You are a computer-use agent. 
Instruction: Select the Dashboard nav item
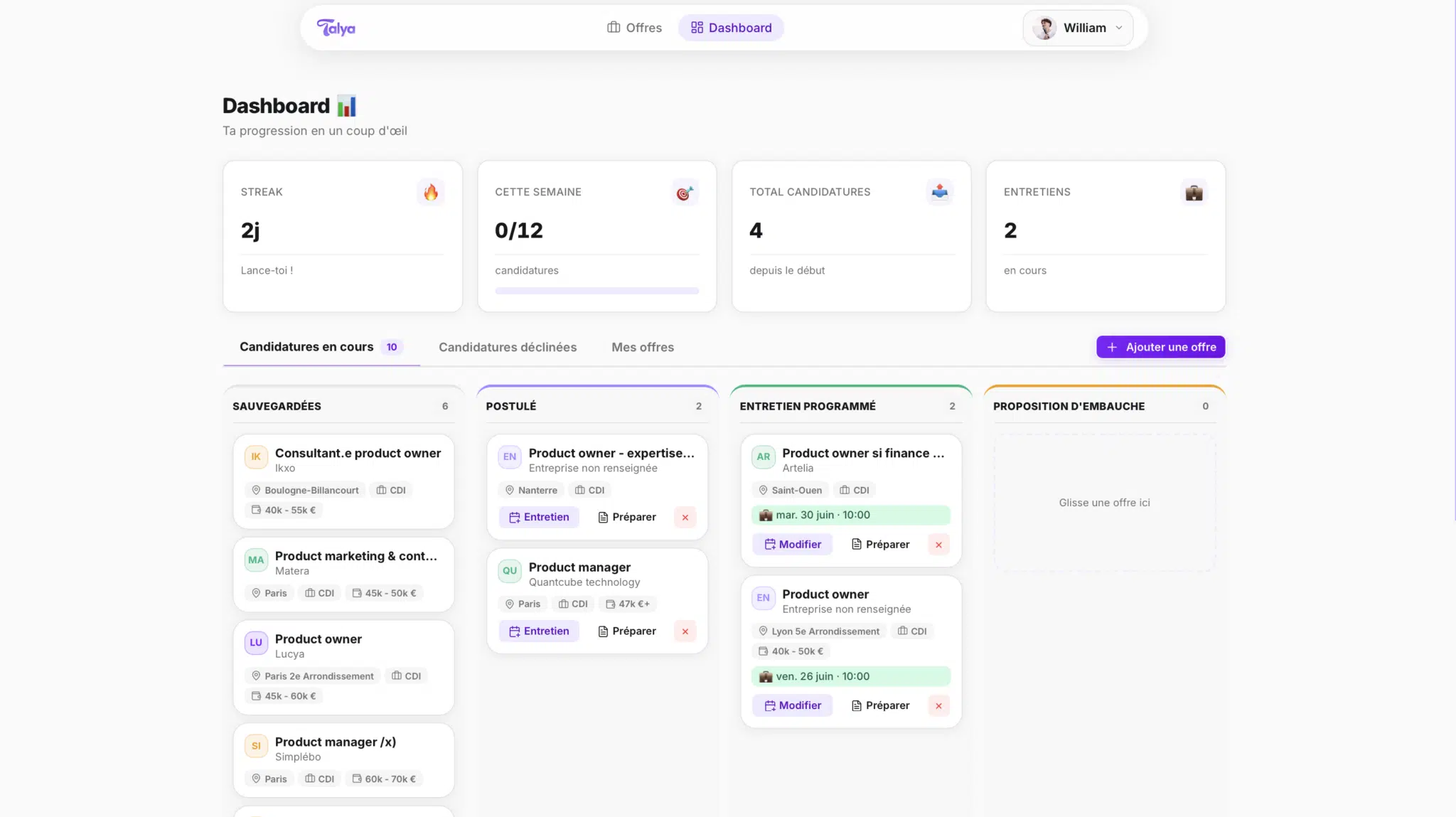(x=731, y=28)
